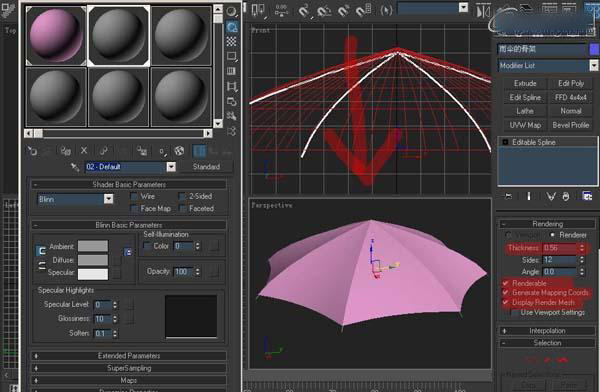
Task: Click the pink material sample sphere
Action: [x=56, y=35]
